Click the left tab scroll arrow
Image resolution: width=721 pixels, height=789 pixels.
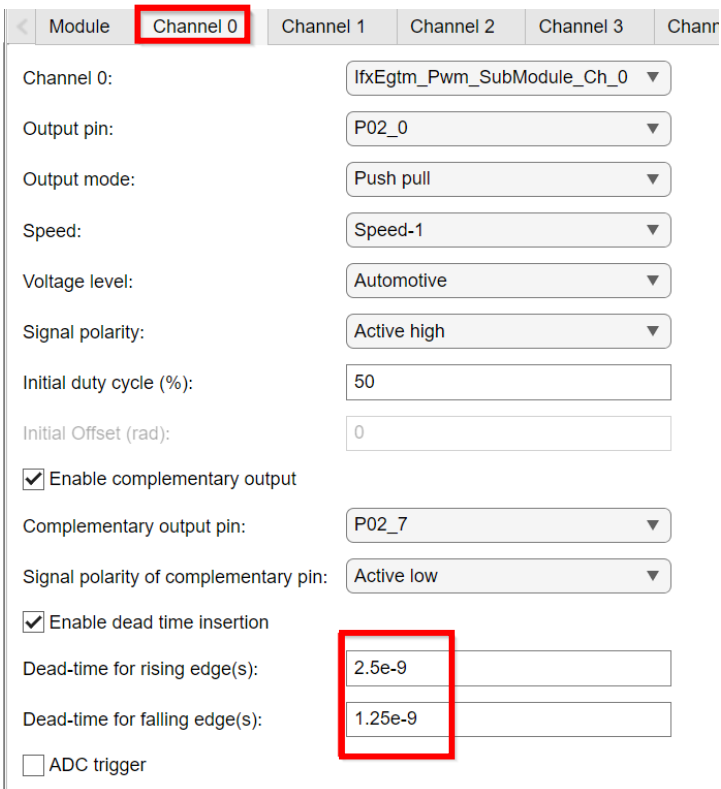(18, 26)
